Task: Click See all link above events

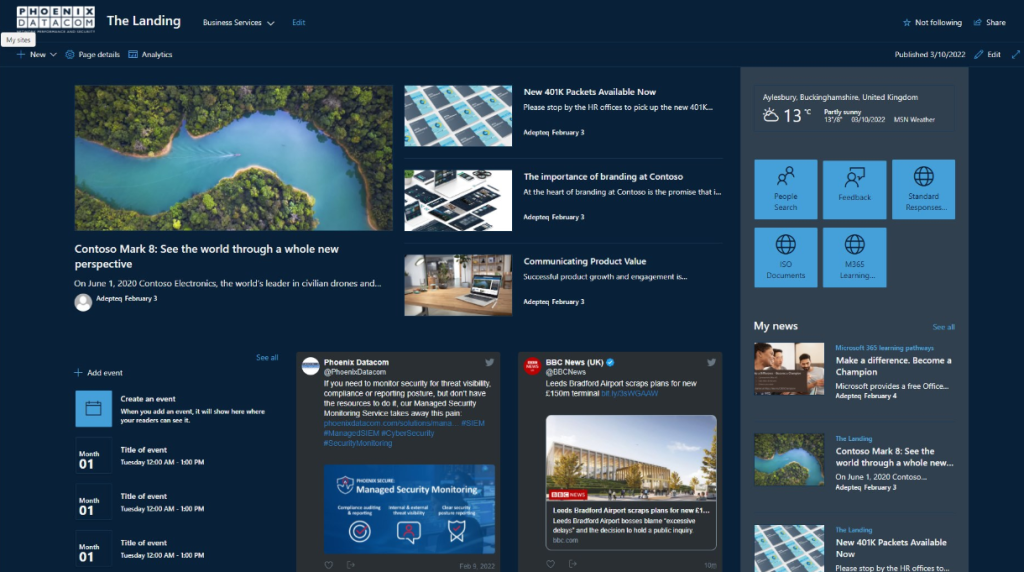Action: 266,358
